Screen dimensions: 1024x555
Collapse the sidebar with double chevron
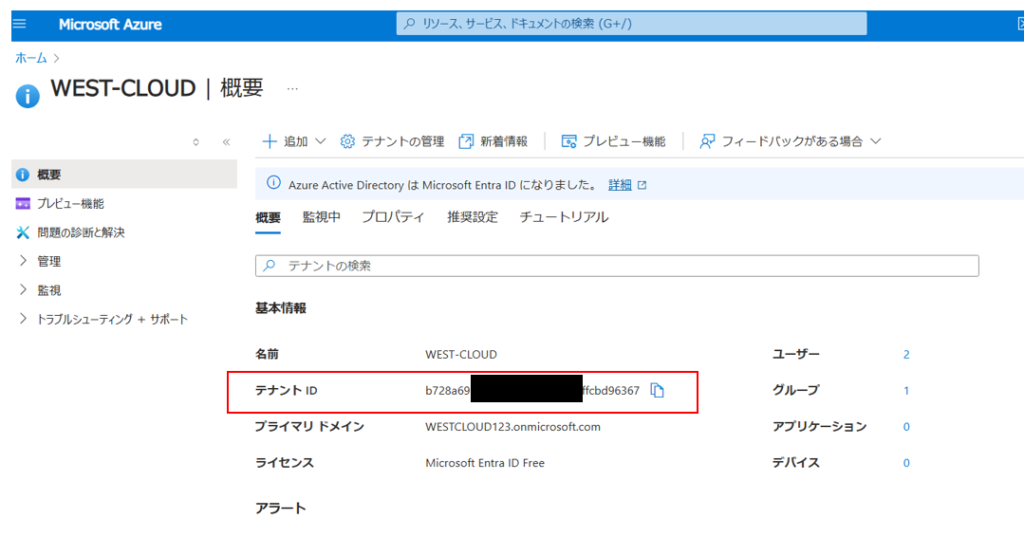pyautogui.click(x=226, y=142)
